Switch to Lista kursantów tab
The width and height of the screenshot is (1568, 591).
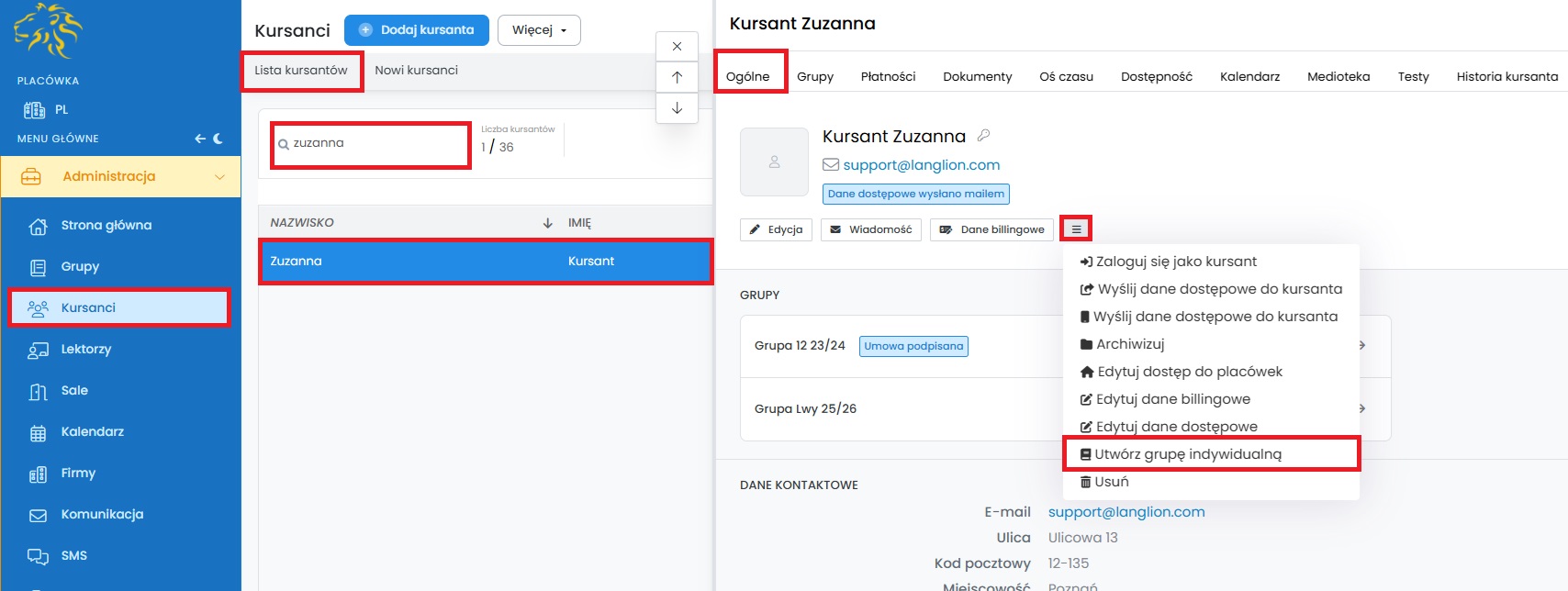click(301, 71)
